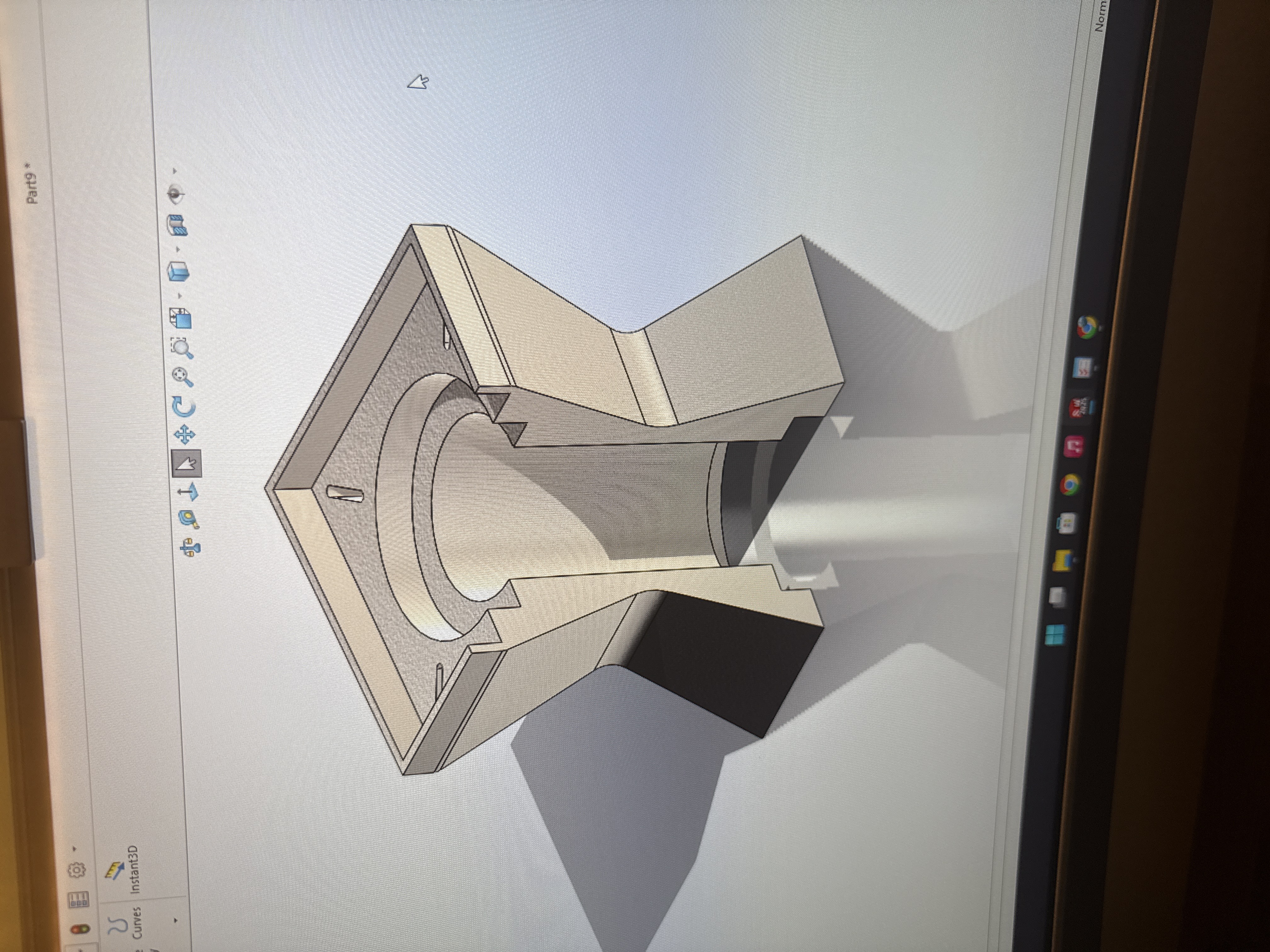Open File Explorer from the taskbar
The width and height of the screenshot is (1270, 952).
1063,561
